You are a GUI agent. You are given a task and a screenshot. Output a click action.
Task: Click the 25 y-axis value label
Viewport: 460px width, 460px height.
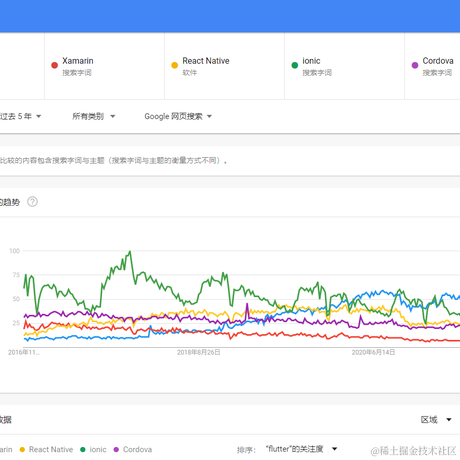tap(16, 323)
